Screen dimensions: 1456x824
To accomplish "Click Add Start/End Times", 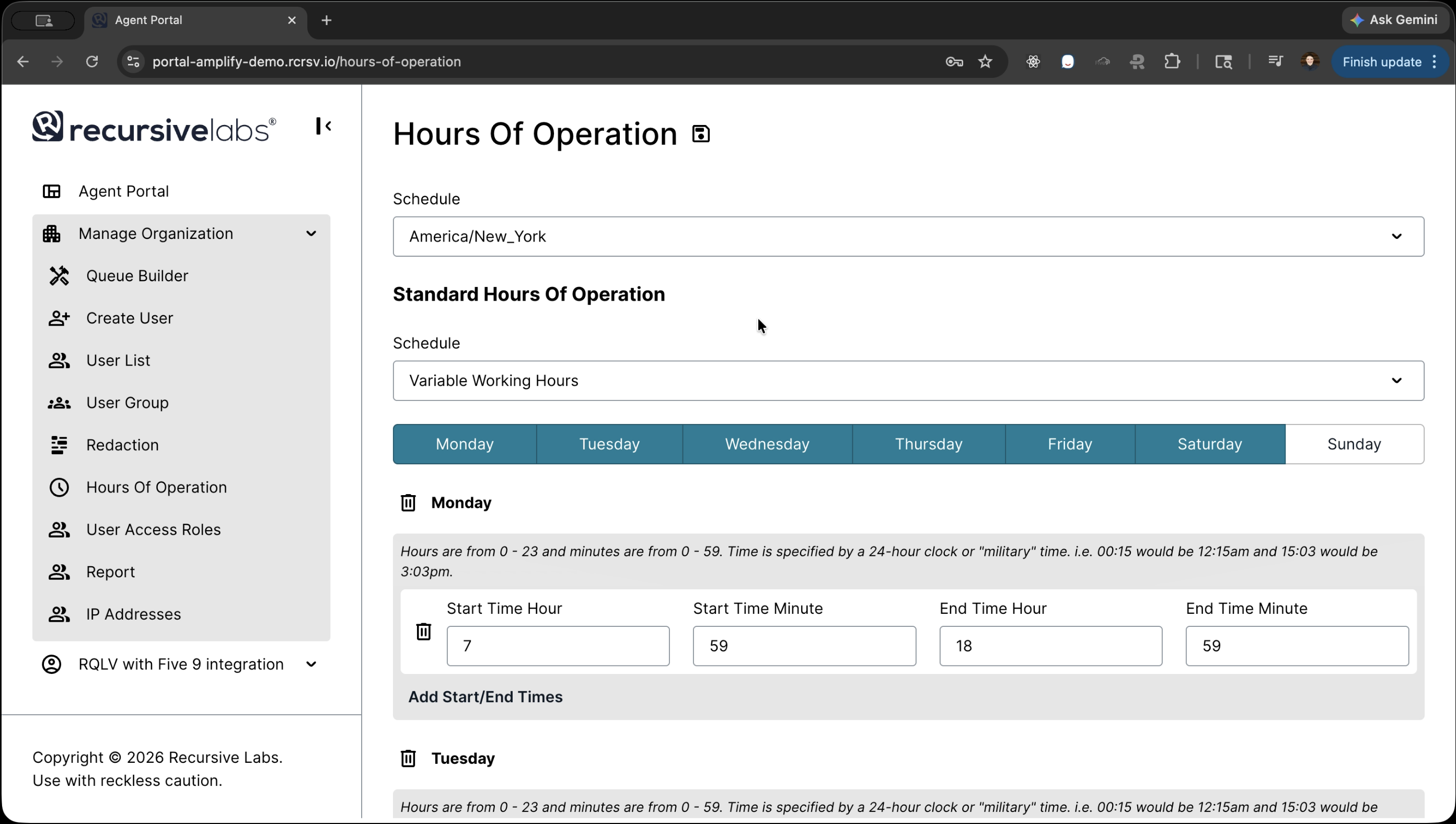I will 486,696.
